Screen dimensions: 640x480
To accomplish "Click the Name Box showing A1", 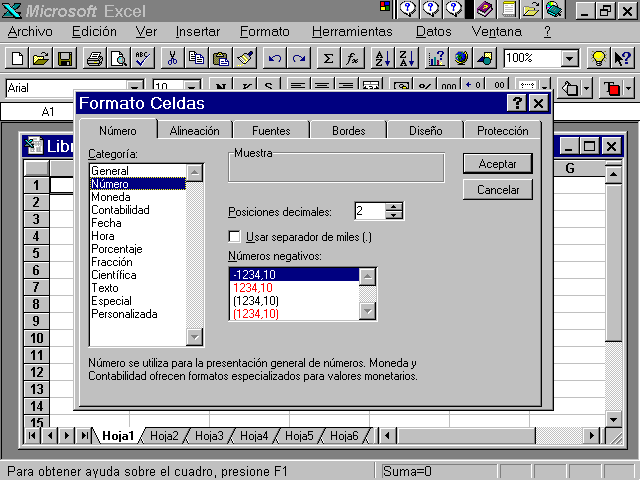I will tap(39, 111).
